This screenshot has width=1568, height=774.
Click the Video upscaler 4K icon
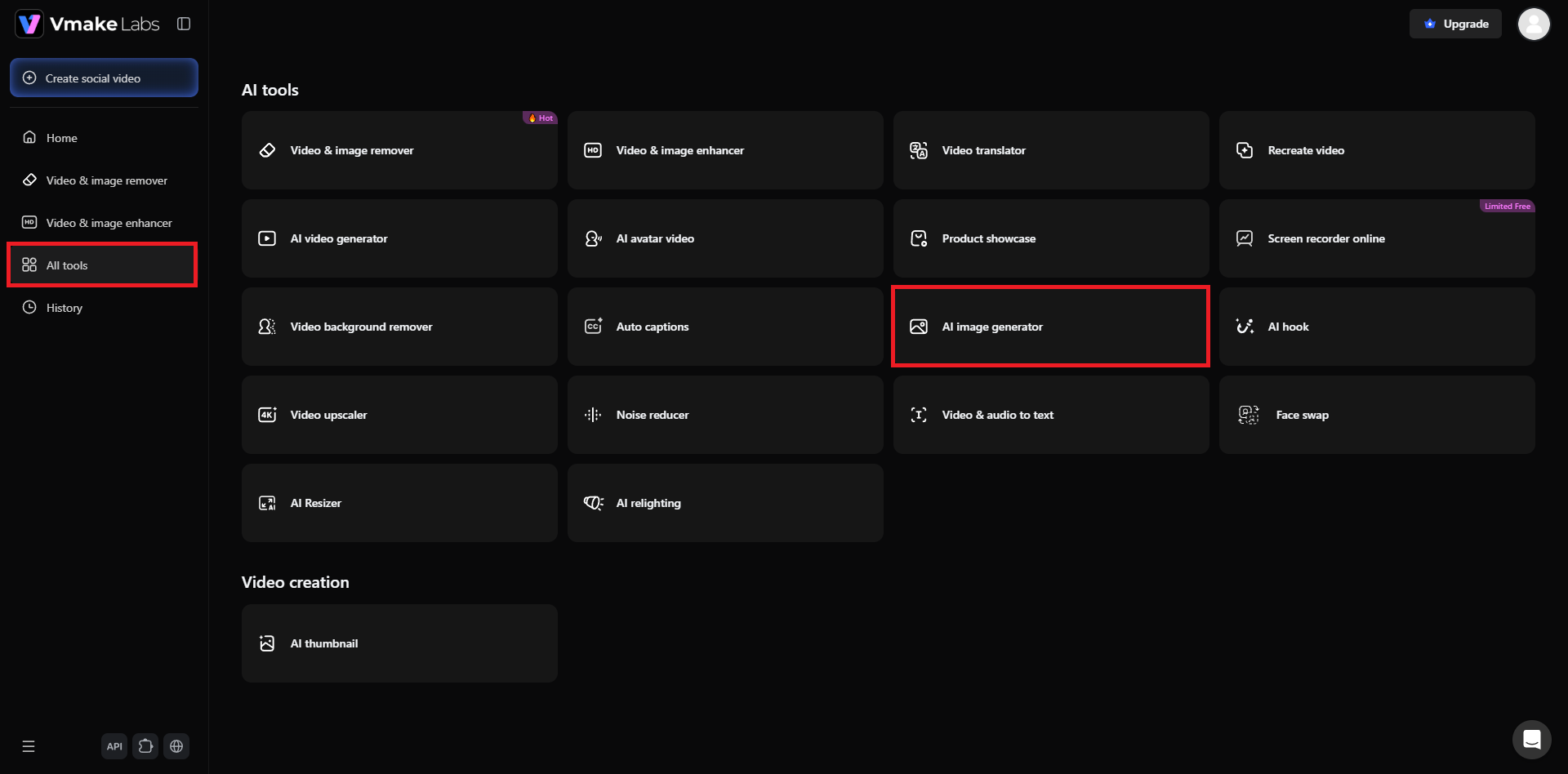267,415
